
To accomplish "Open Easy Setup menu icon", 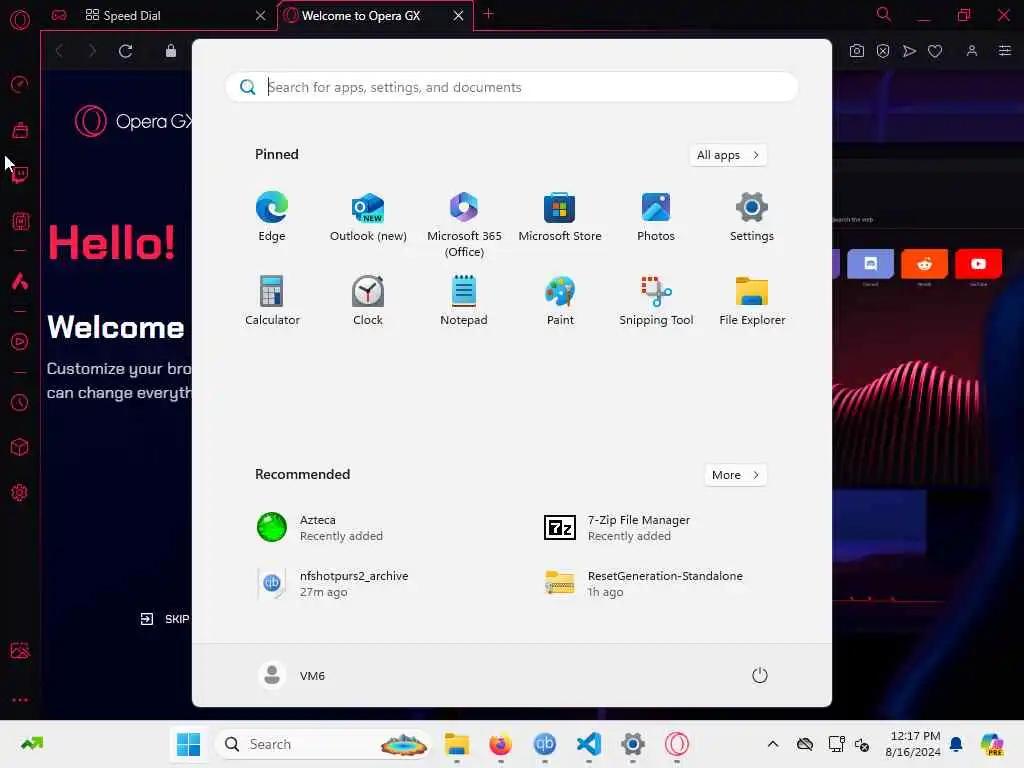I will click(1005, 51).
